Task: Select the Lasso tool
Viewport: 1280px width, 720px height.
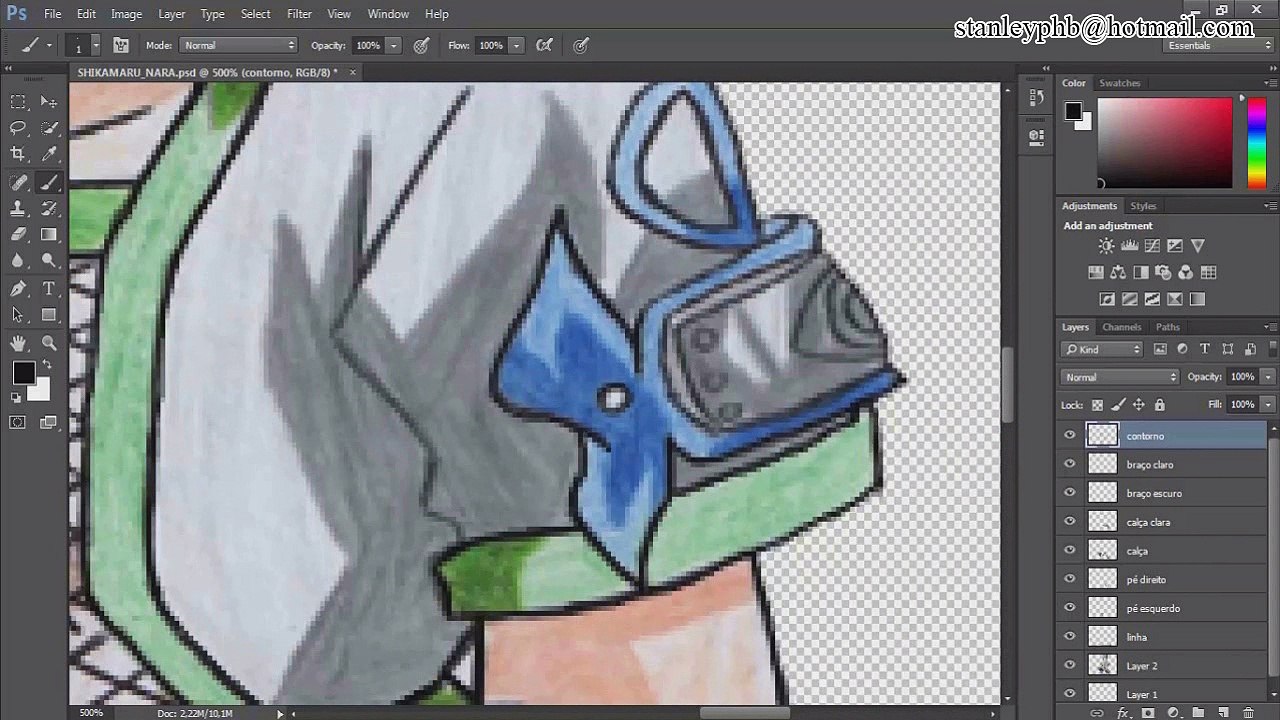Action: 18,128
